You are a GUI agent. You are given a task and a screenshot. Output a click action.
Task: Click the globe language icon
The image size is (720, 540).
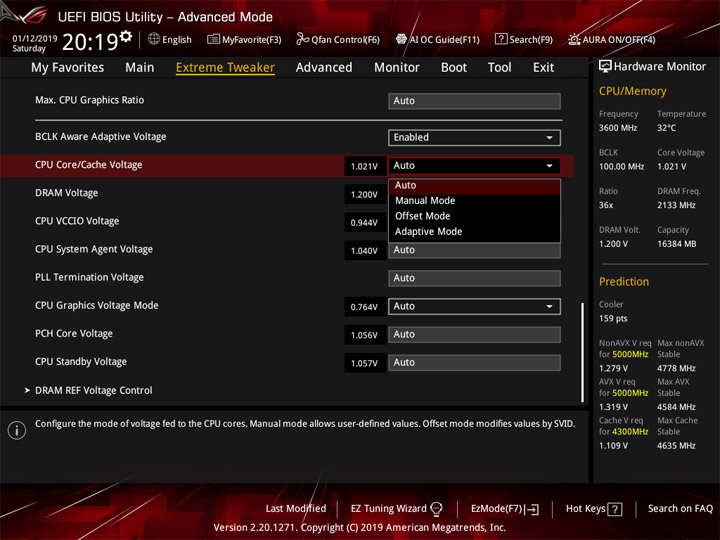click(154, 39)
